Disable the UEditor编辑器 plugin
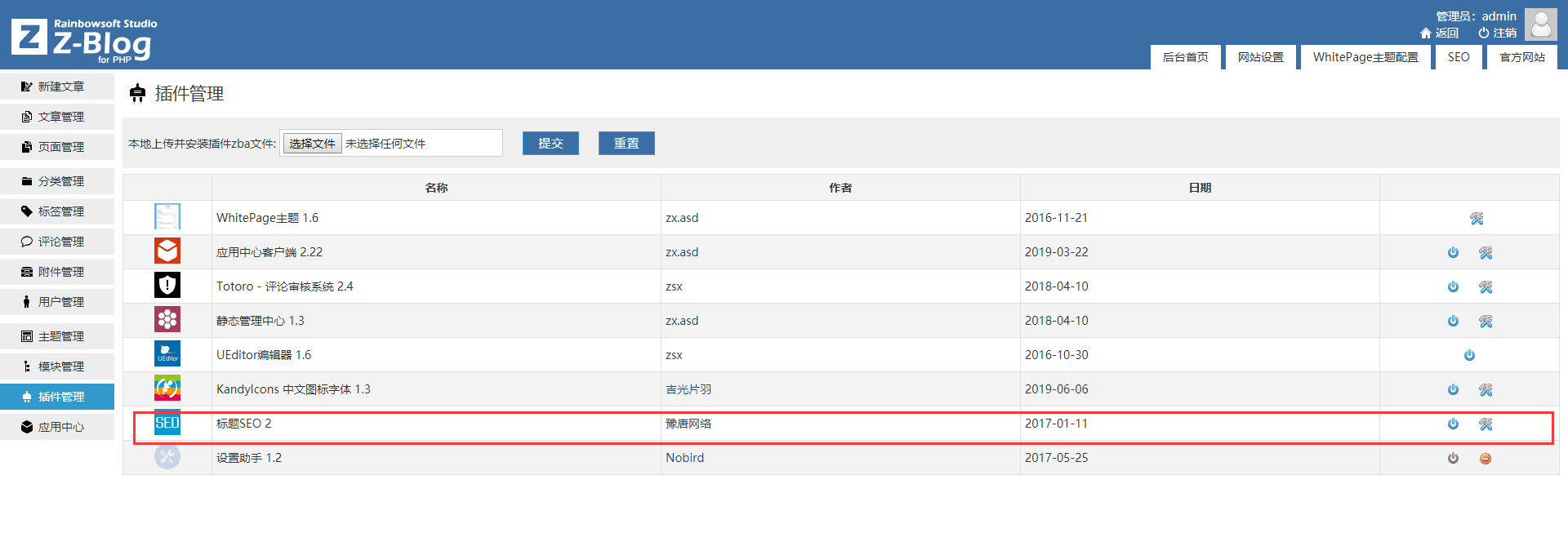The height and width of the screenshot is (555, 1568). click(x=1469, y=356)
